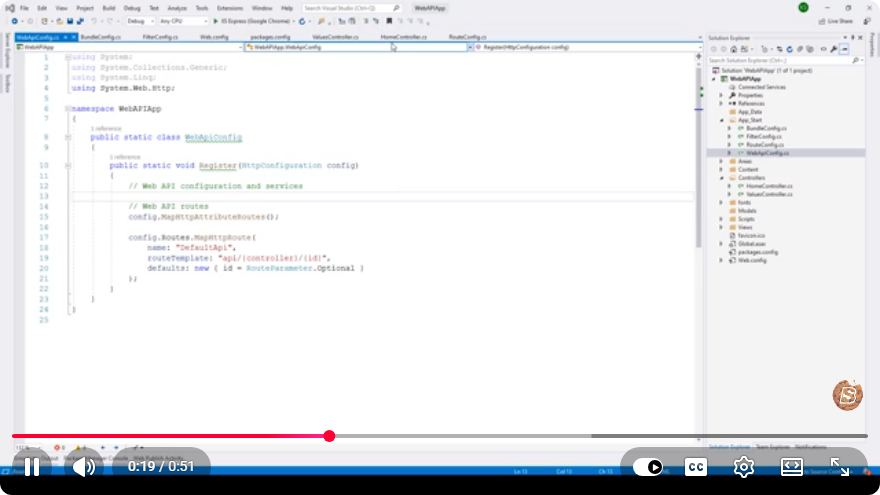Select the WebAPIApp project node

[x=745, y=79]
